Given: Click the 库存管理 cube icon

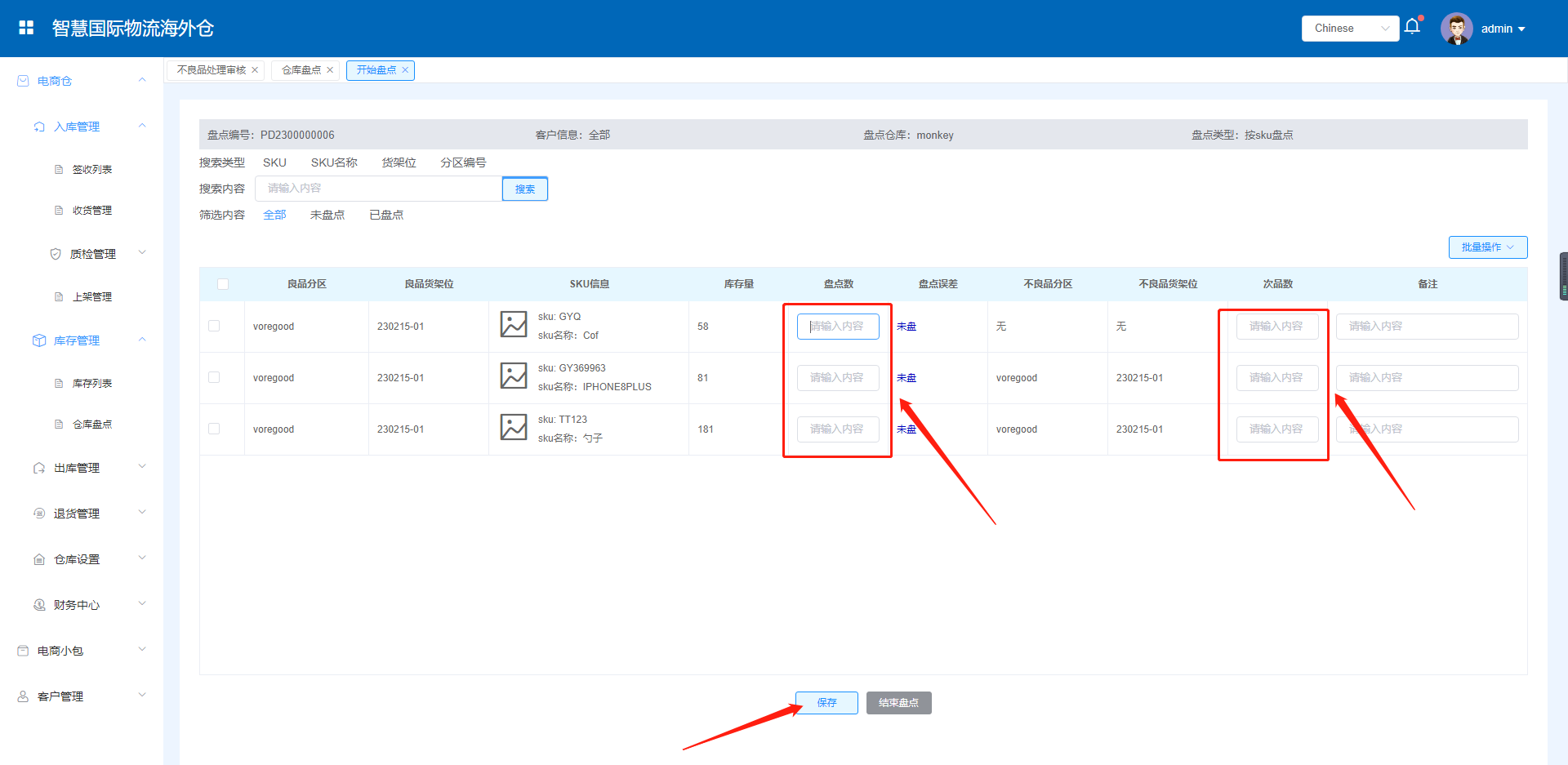Looking at the screenshot, I should click(39, 340).
